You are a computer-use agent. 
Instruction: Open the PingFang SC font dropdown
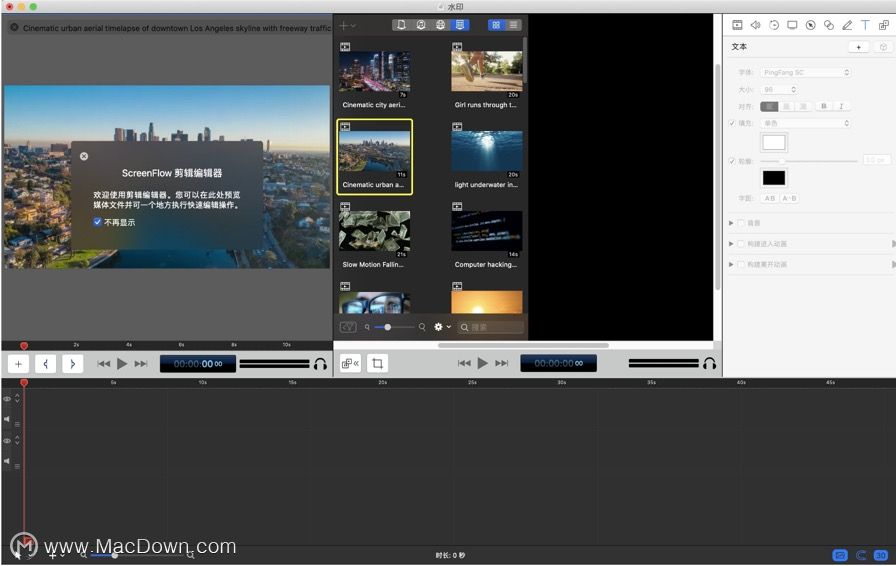[806, 73]
